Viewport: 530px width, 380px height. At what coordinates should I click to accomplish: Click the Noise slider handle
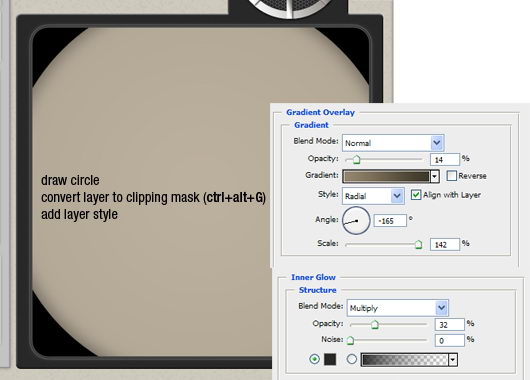pyautogui.click(x=351, y=340)
